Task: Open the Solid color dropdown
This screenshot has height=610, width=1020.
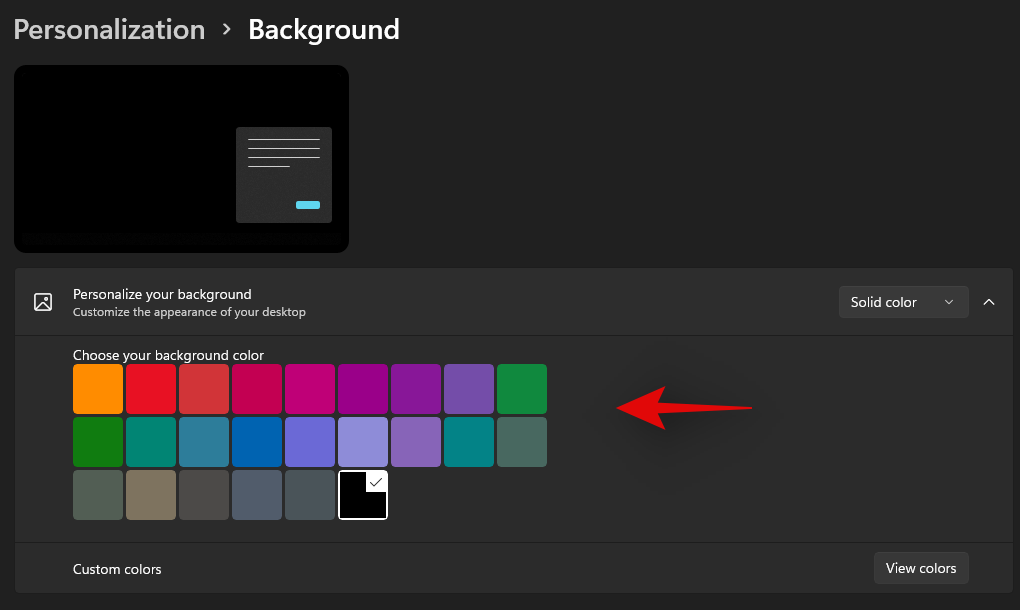Action: (x=902, y=301)
